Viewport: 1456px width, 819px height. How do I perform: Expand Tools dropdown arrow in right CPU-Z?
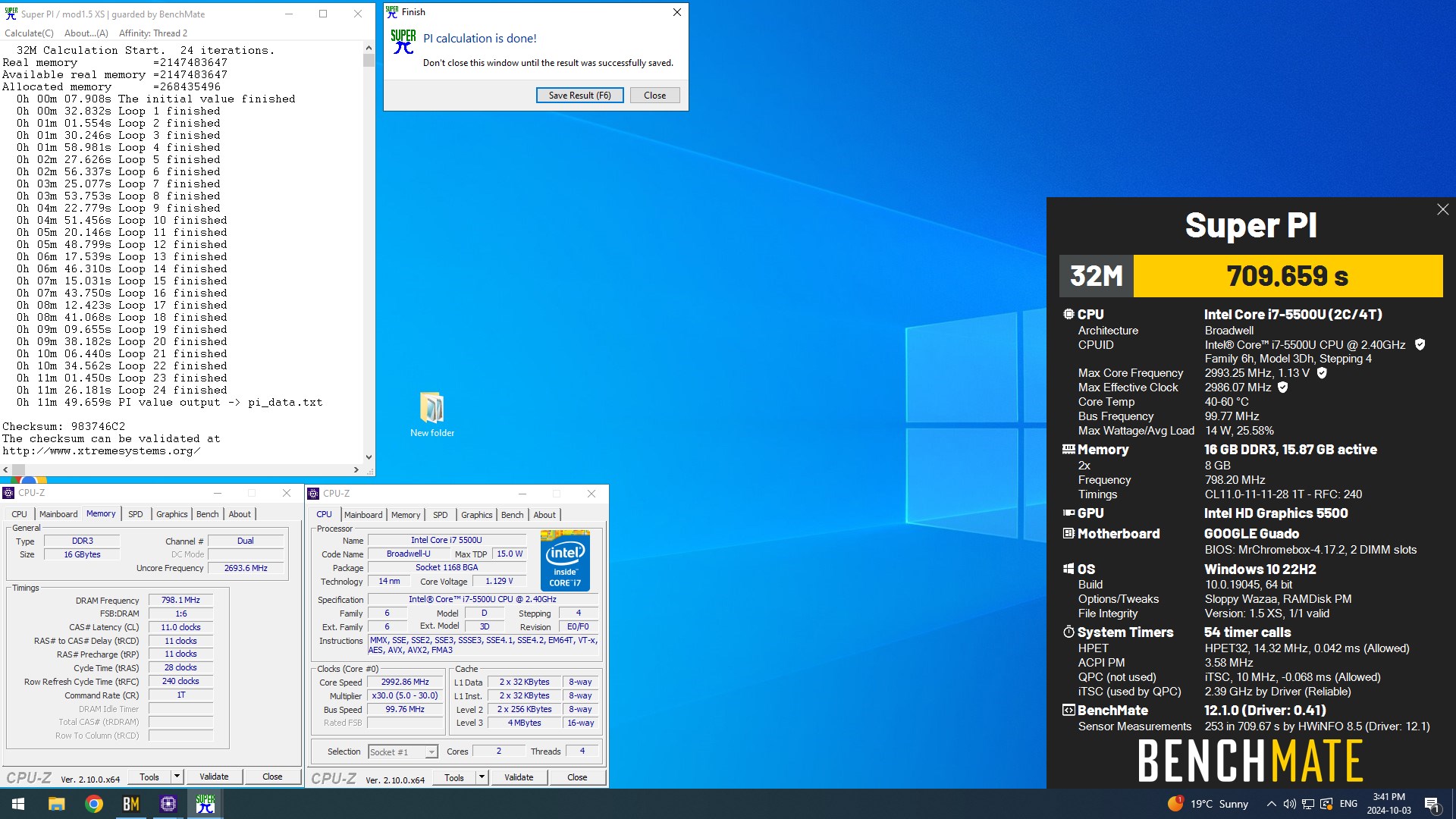pos(482,777)
